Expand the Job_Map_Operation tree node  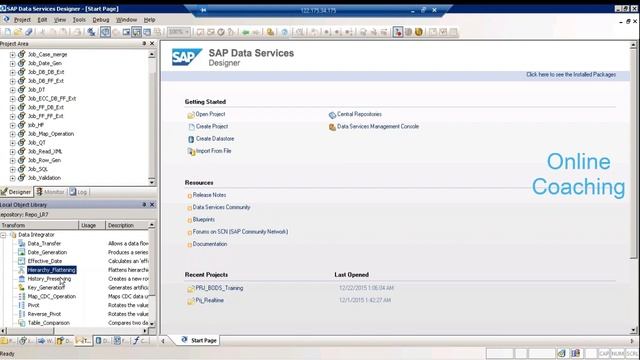13,134
